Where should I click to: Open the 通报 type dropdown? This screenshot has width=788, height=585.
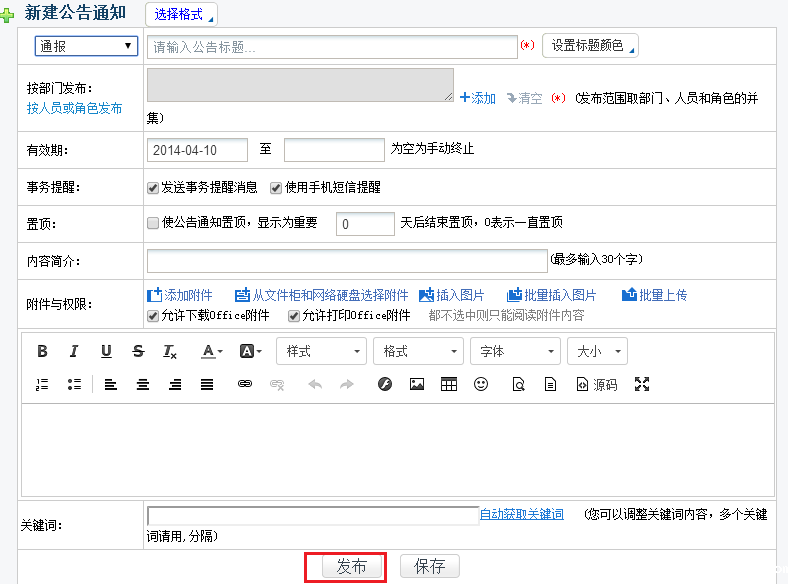(86, 46)
